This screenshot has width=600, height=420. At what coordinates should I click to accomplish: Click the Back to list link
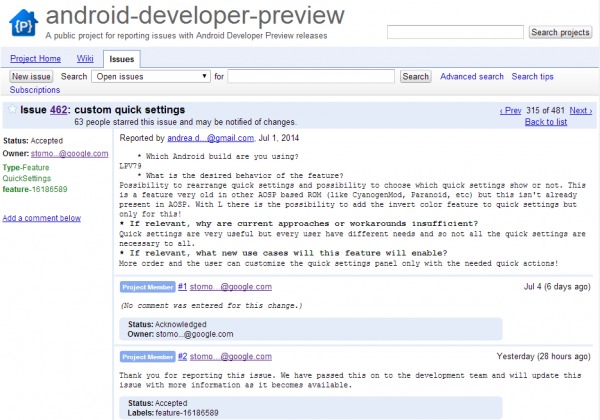click(546, 122)
